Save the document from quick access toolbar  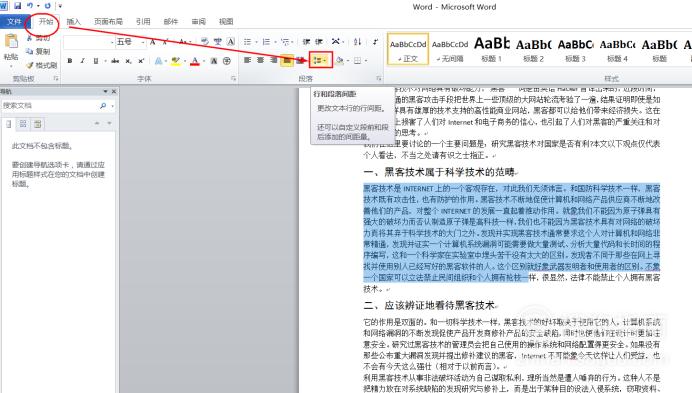point(18,6)
